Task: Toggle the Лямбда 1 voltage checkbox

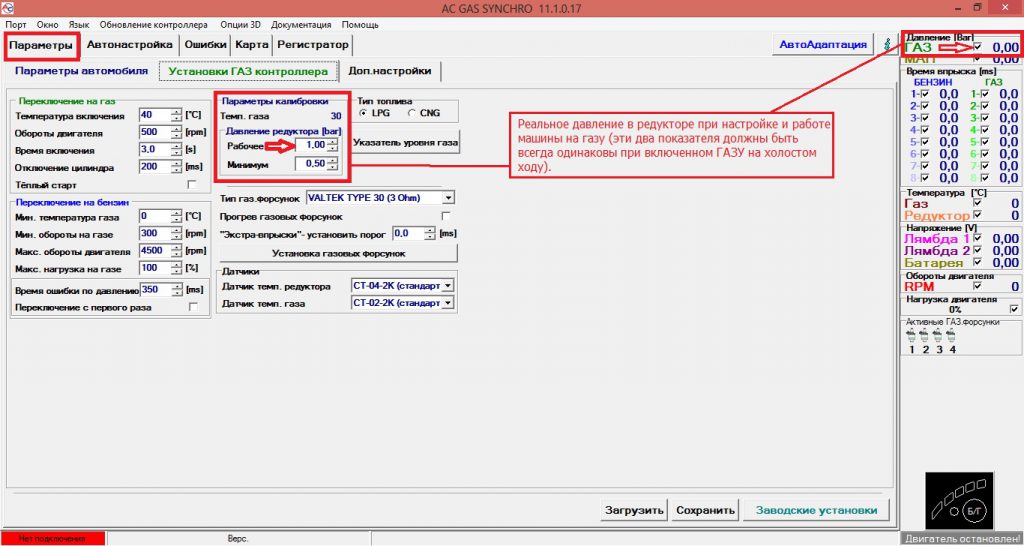Action: (x=978, y=238)
